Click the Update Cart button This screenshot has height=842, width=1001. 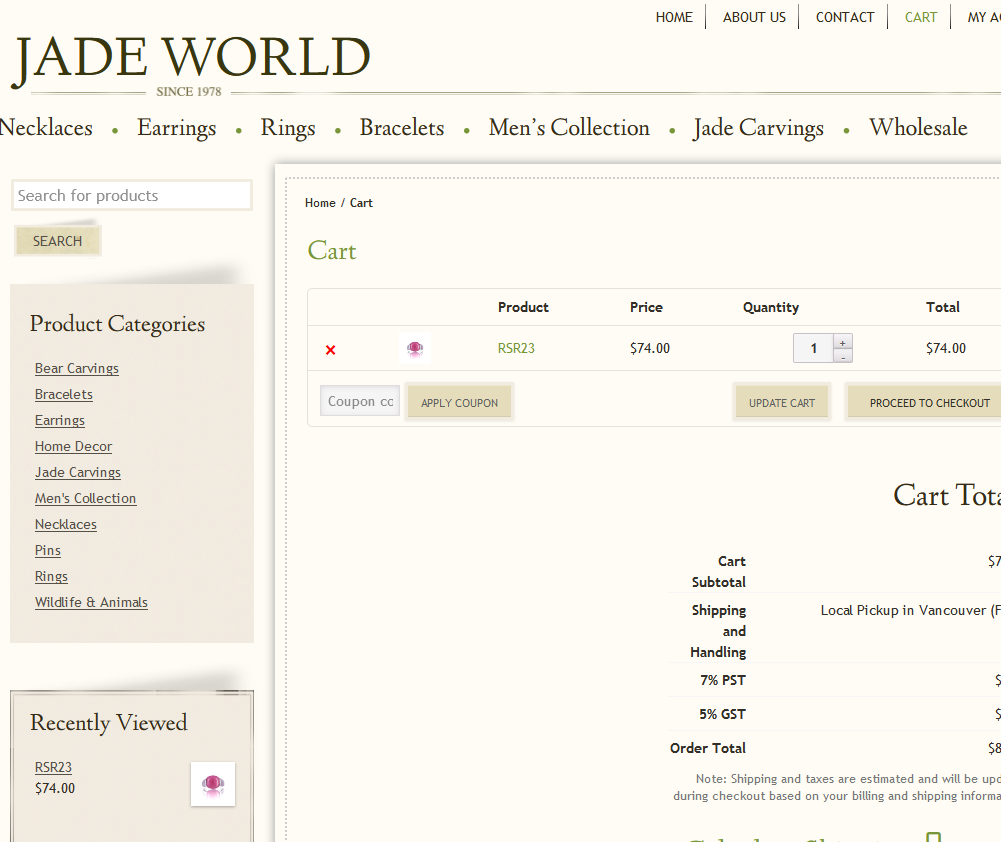pyautogui.click(x=782, y=403)
